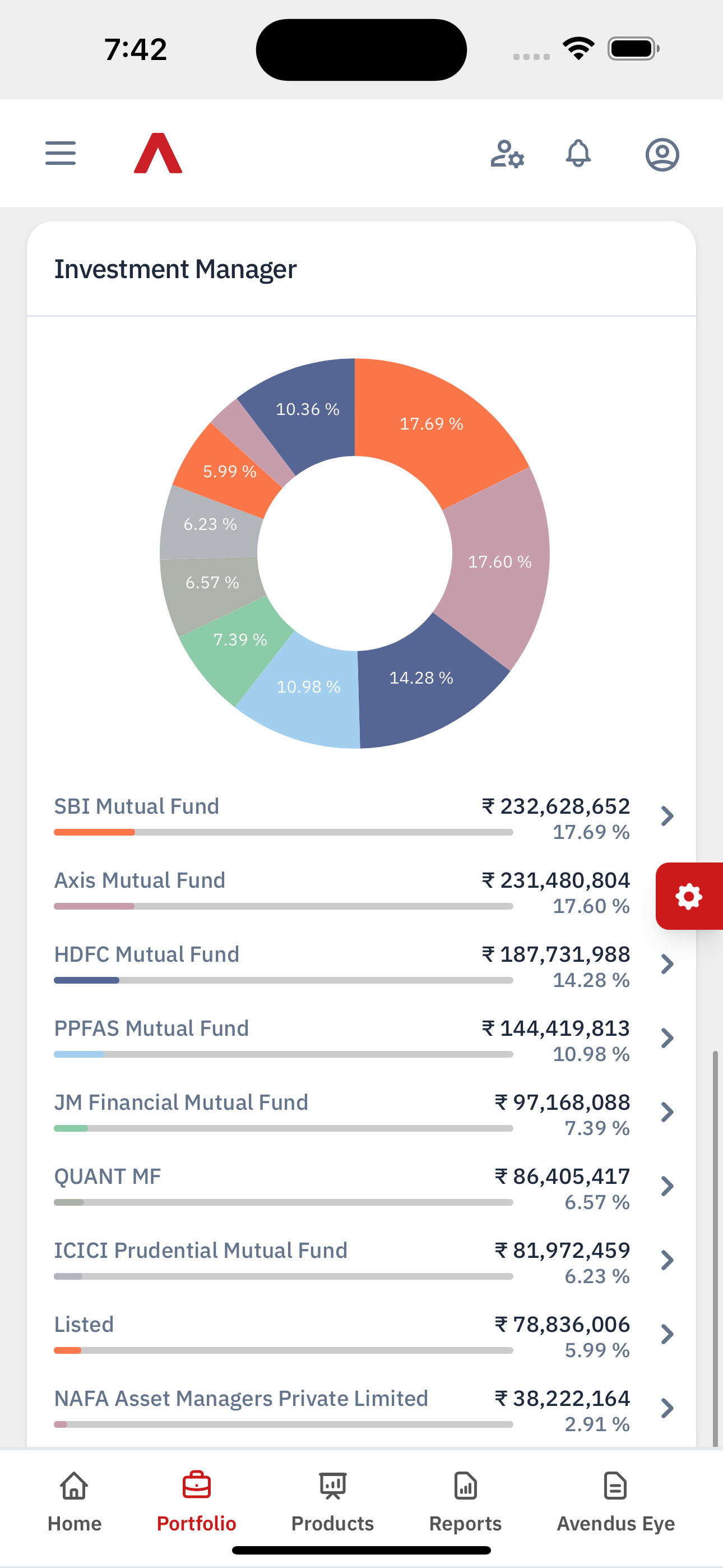Open PPFAS Mutual Fund name

pos(151,1028)
